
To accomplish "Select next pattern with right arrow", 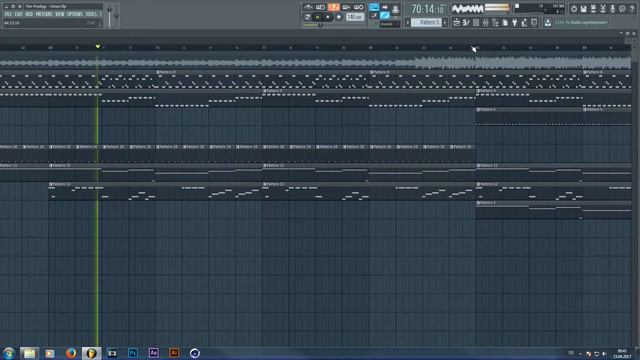I will (445, 22).
